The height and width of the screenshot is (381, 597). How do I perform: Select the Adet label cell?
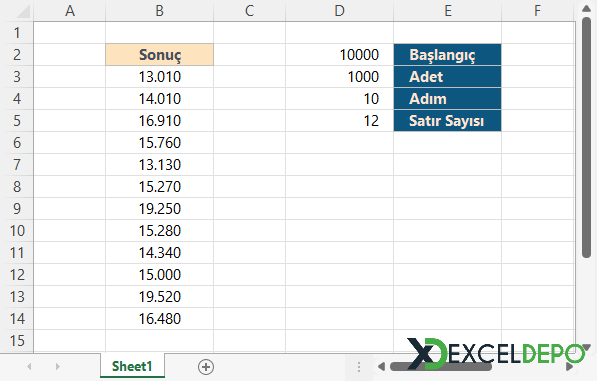tap(448, 77)
